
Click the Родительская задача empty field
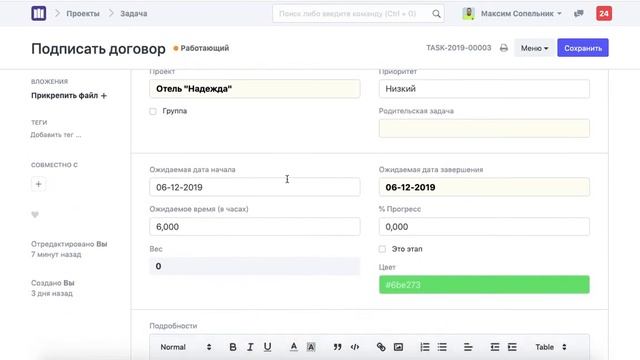pyautogui.click(x=484, y=128)
